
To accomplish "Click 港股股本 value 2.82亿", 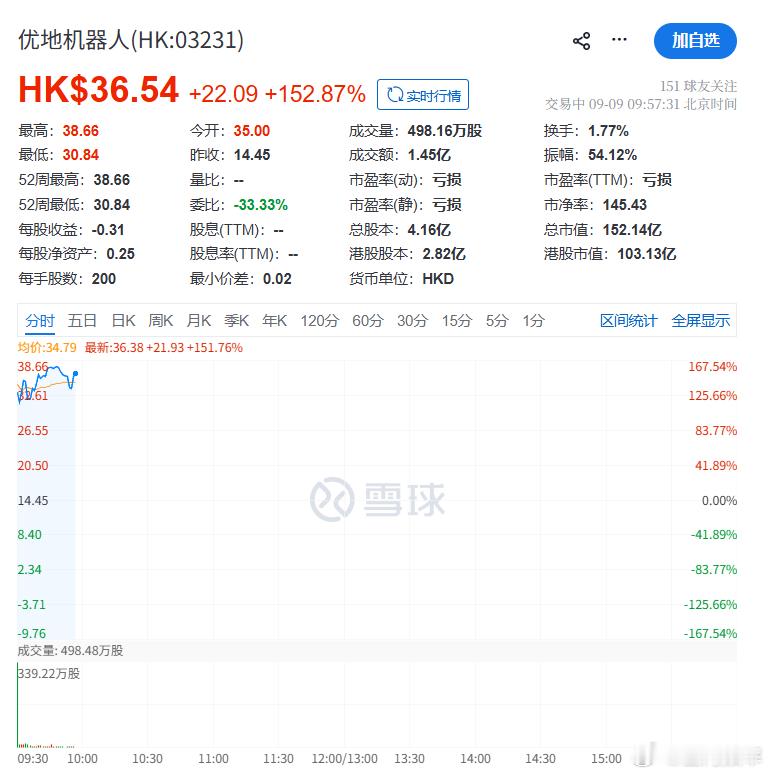I will [444, 254].
